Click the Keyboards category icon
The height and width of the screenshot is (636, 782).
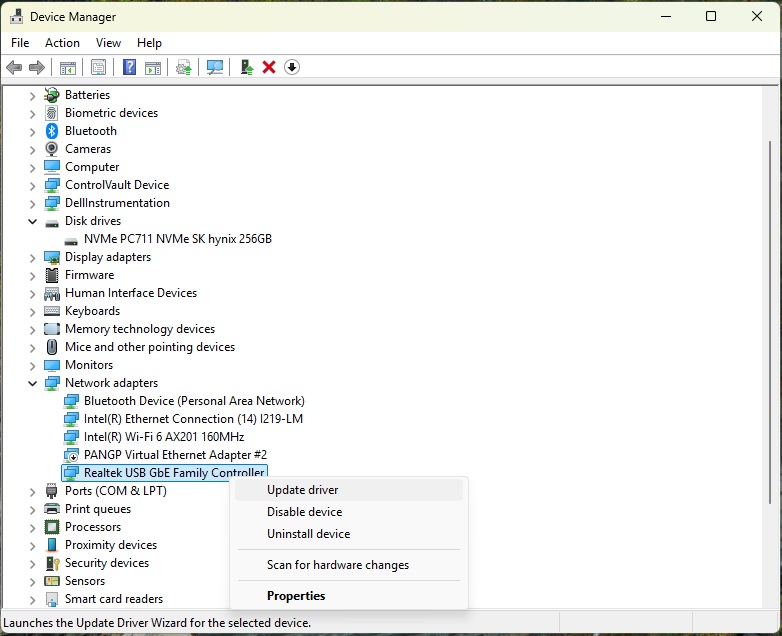click(52, 311)
